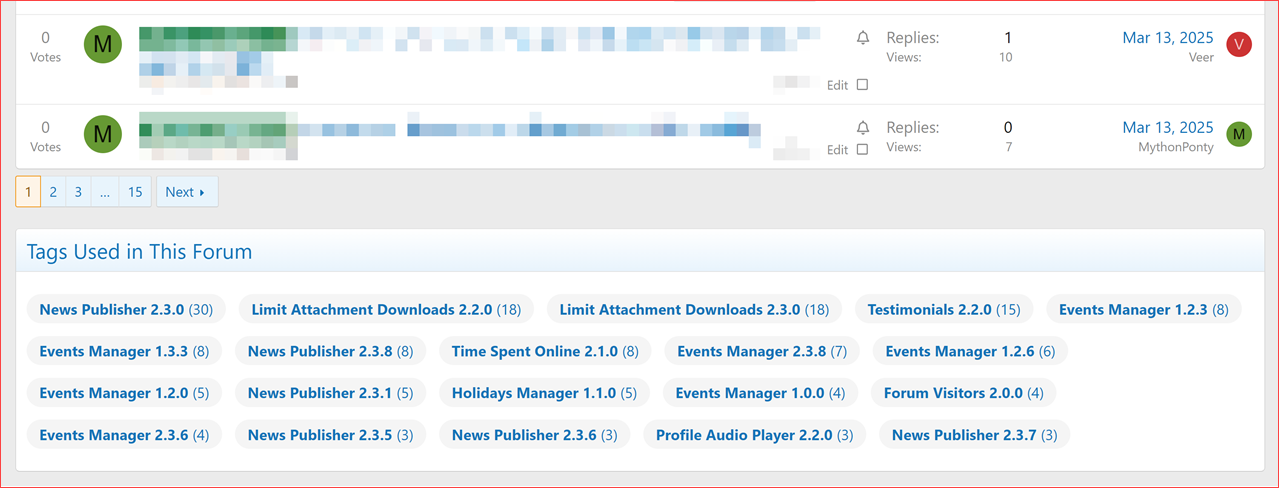Filter by Time Spent Online 2.1.0 tag

click(x=545, y=351)
